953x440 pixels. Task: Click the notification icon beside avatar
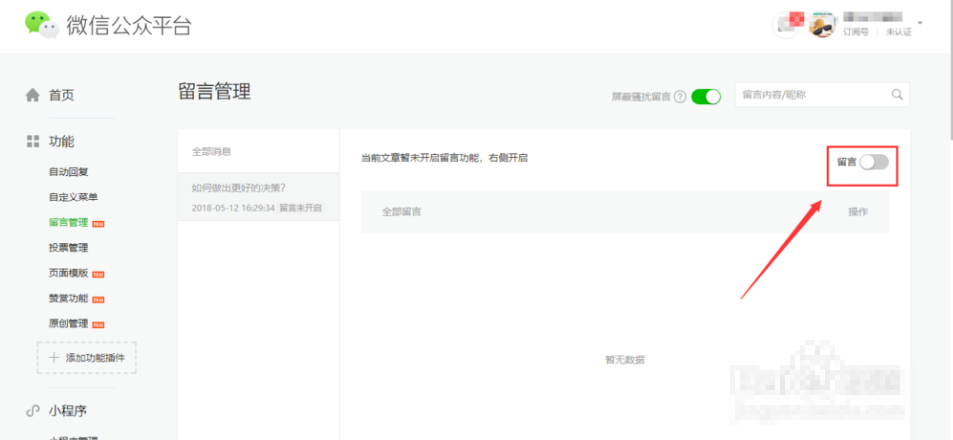tap(789, 26)
